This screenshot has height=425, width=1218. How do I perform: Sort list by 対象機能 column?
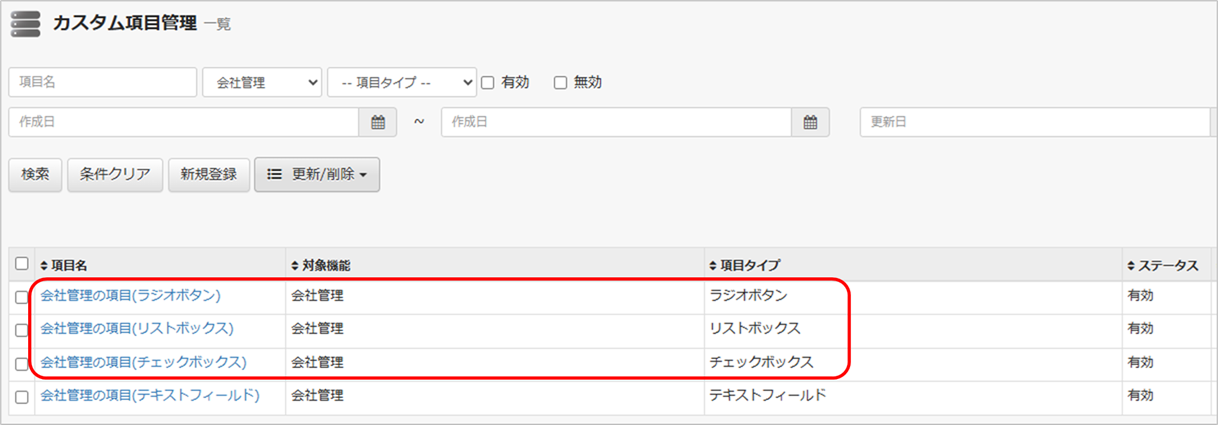pyautogui.click(x=320, y=265)
